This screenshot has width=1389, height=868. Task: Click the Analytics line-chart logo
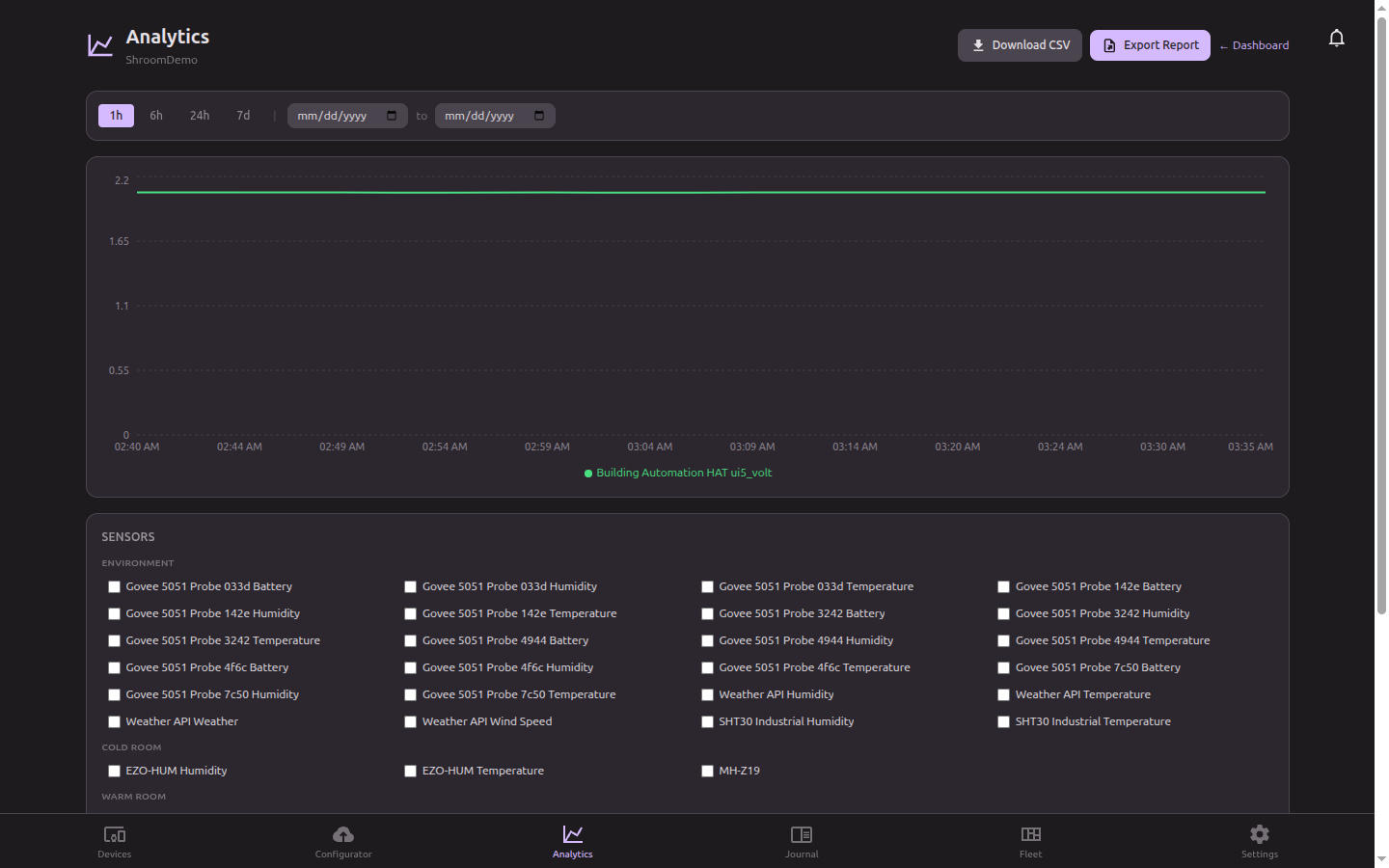99,44
